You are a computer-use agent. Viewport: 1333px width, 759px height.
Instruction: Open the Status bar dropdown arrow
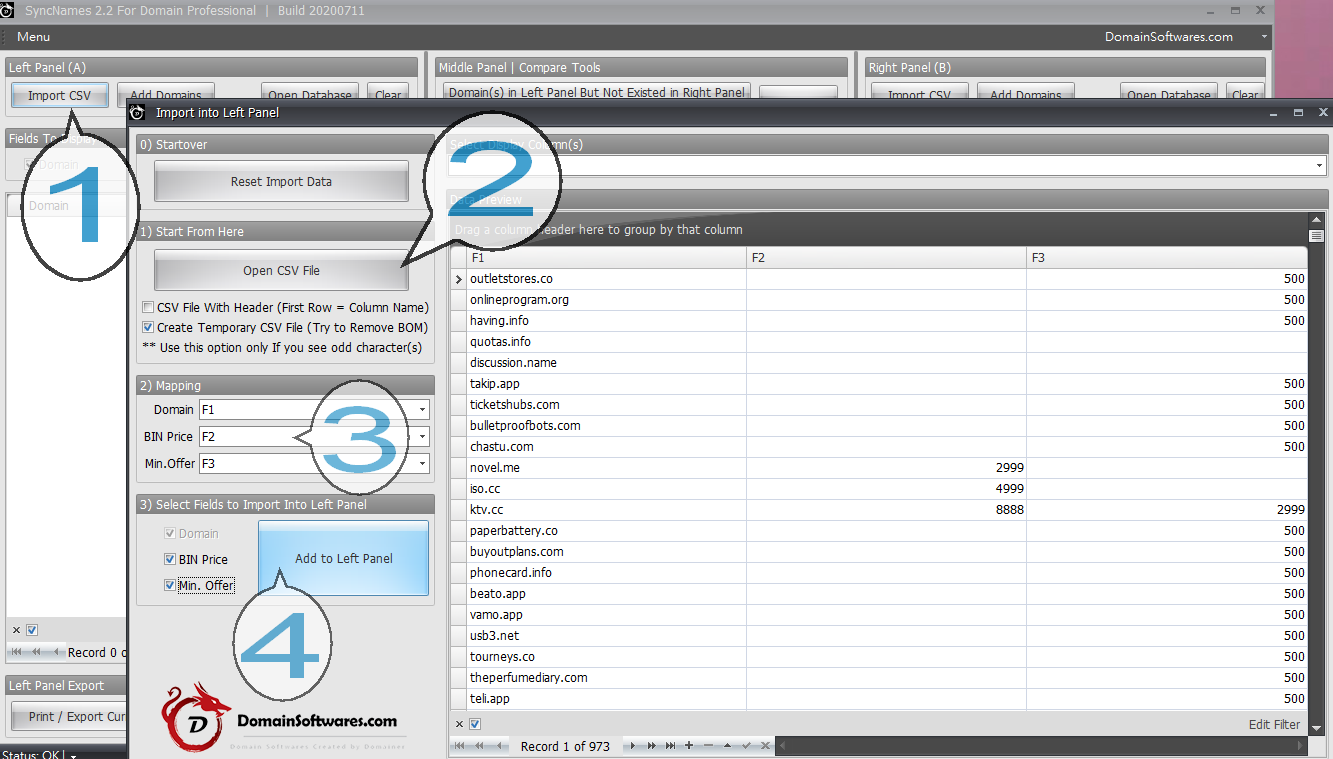tap(72, 755)
